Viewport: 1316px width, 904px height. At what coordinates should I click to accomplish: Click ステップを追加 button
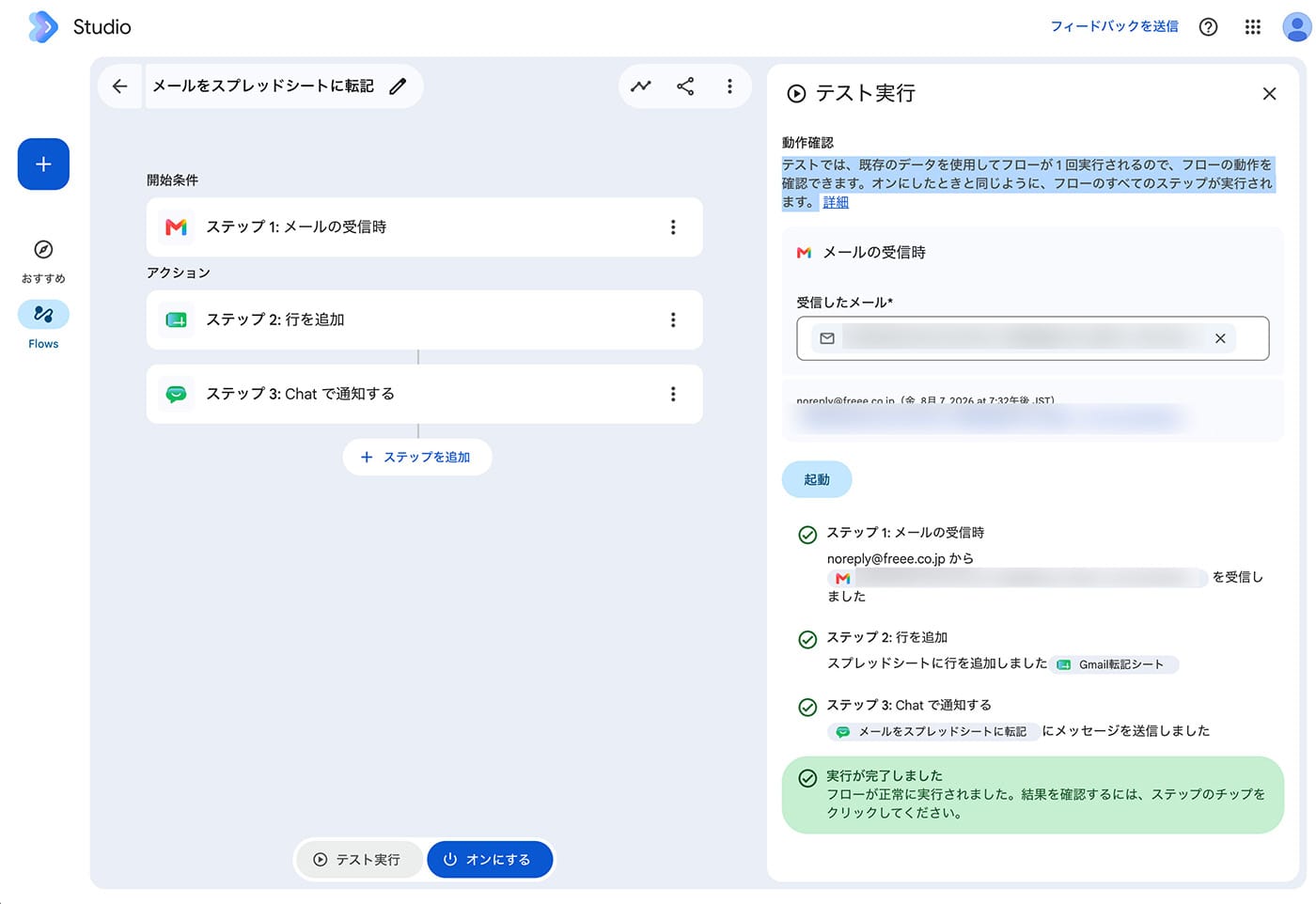(417, 458)
